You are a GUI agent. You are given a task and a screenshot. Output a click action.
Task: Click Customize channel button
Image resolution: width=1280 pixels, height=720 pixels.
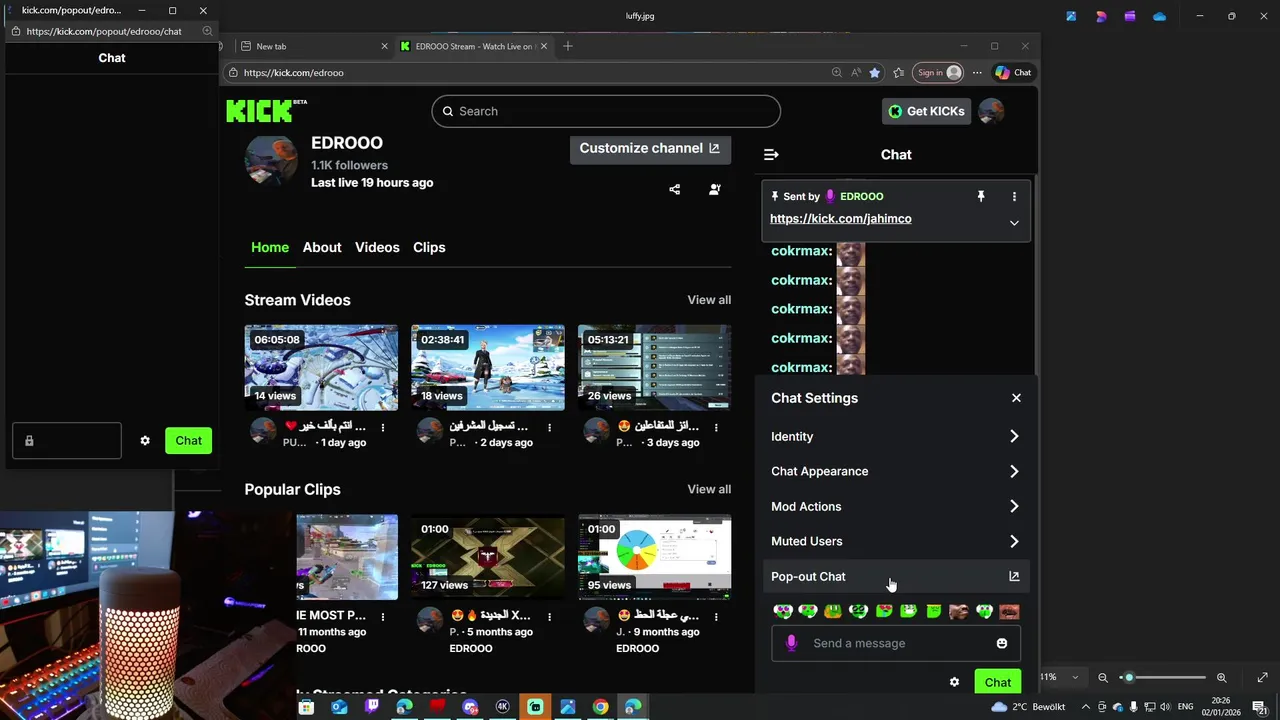(650, 148)
